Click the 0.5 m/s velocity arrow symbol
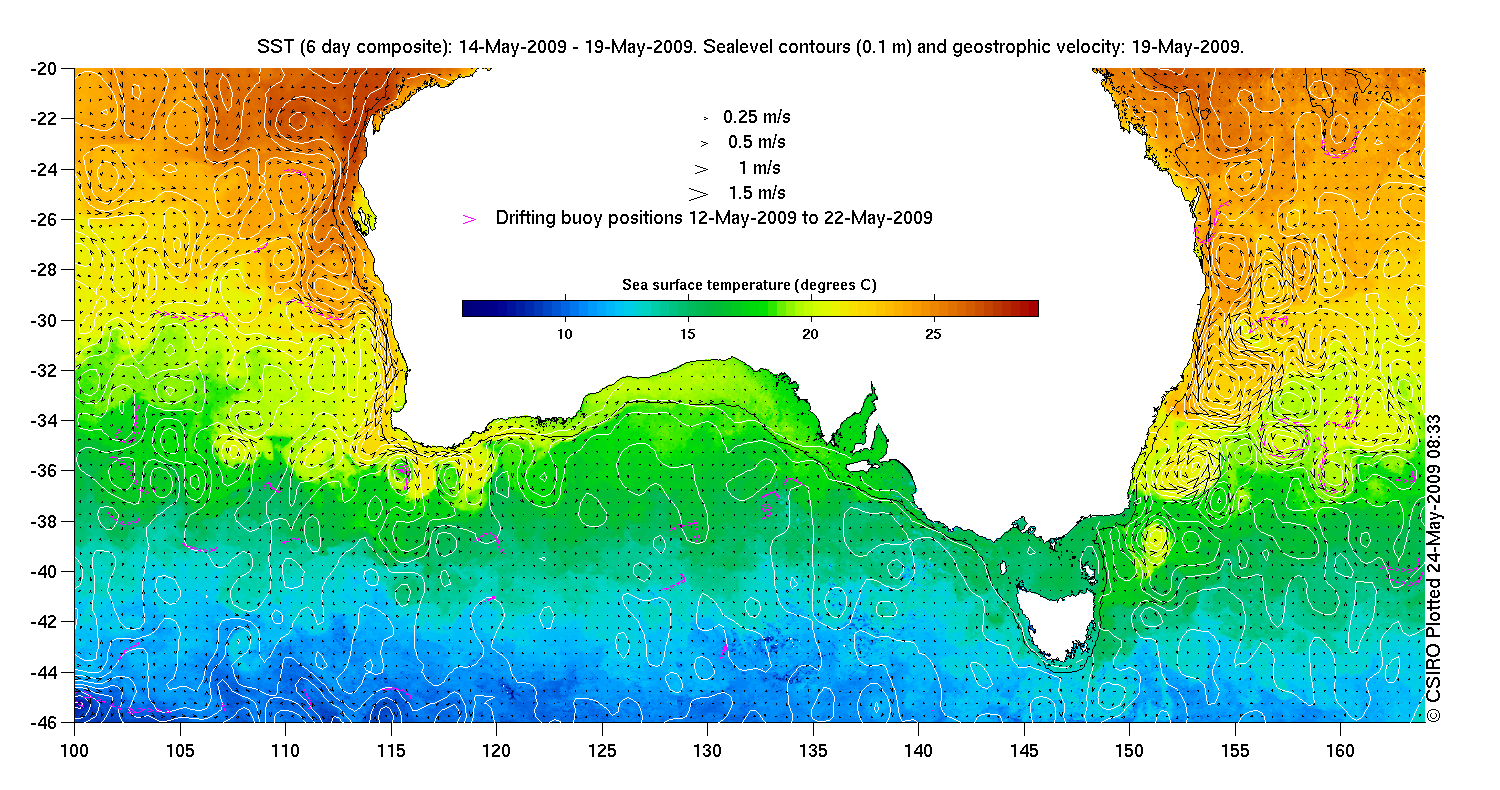 coord(704,143)
